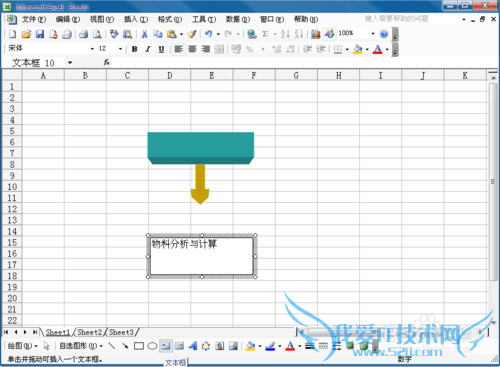The image size is (500, 367).
Task: Switch to the Sheet3 tab
Action: pyautogui.click(x=121, y=332)
